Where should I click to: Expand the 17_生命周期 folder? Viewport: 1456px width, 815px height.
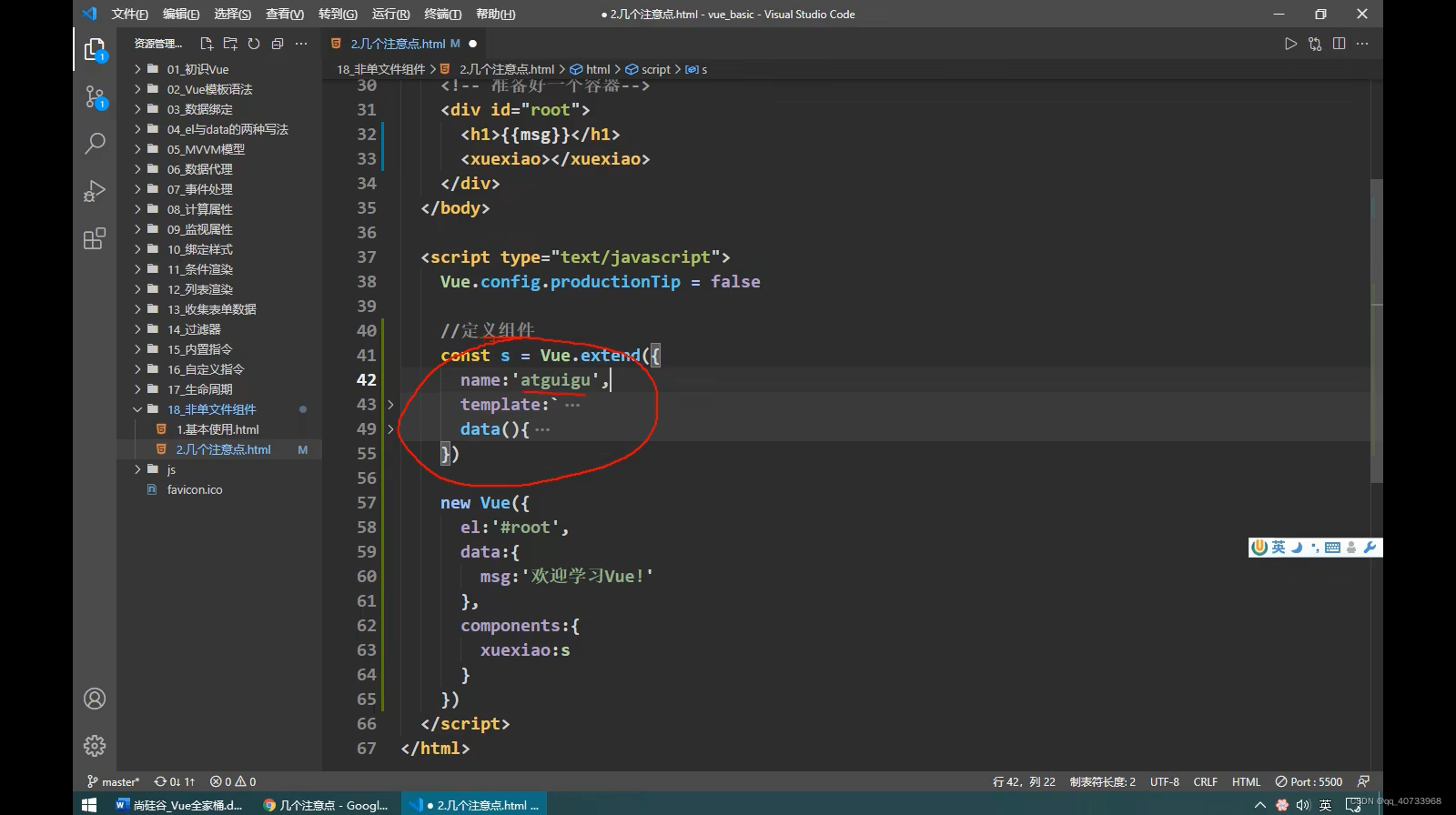[218, 389]
